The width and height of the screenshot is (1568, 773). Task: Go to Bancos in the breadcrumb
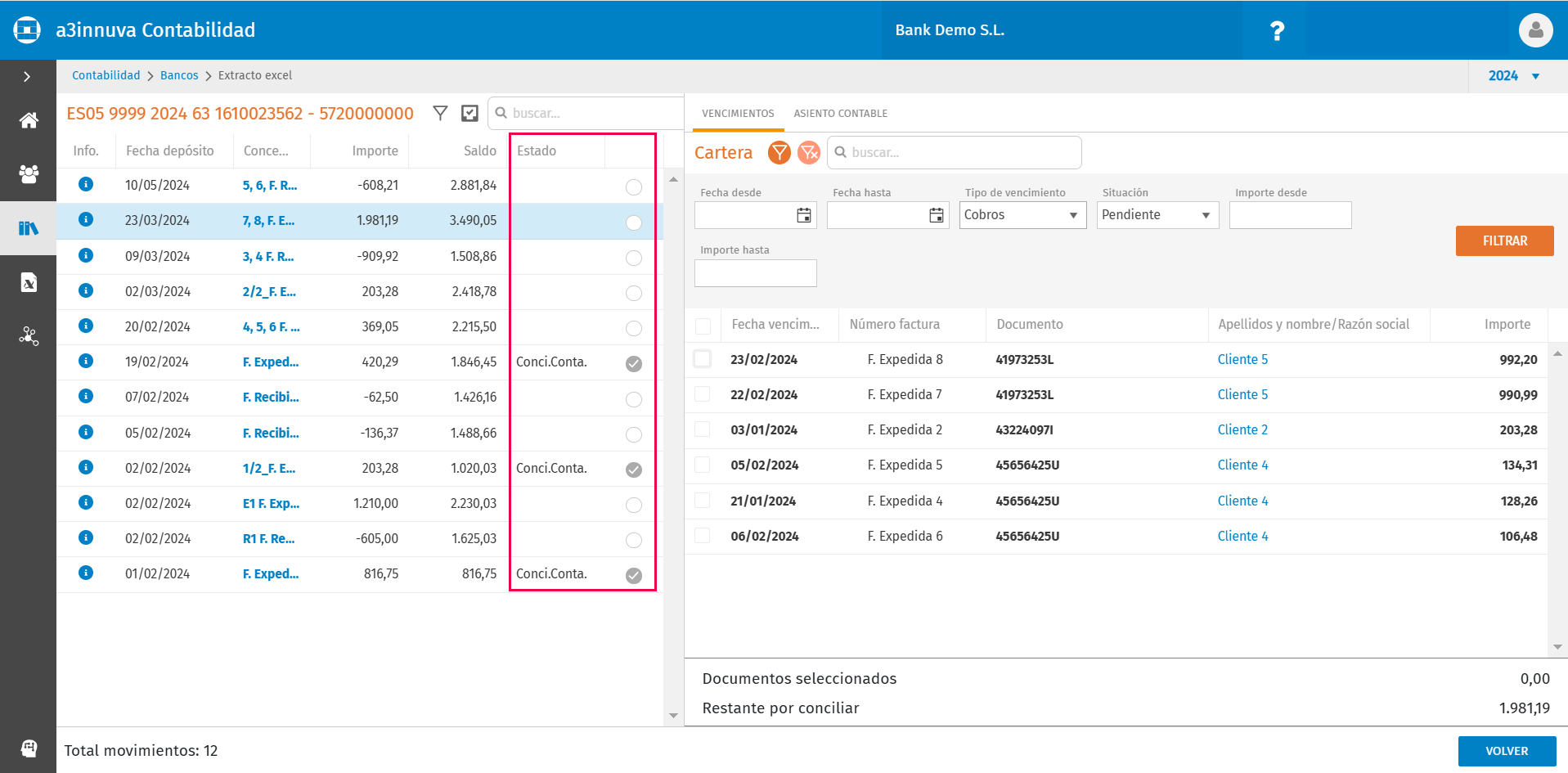pyautogui.click(x=179, y=75)
